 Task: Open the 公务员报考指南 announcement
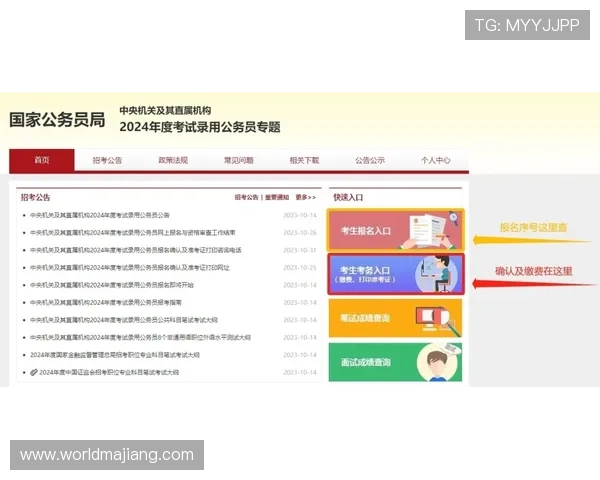(x=106, y=303)
